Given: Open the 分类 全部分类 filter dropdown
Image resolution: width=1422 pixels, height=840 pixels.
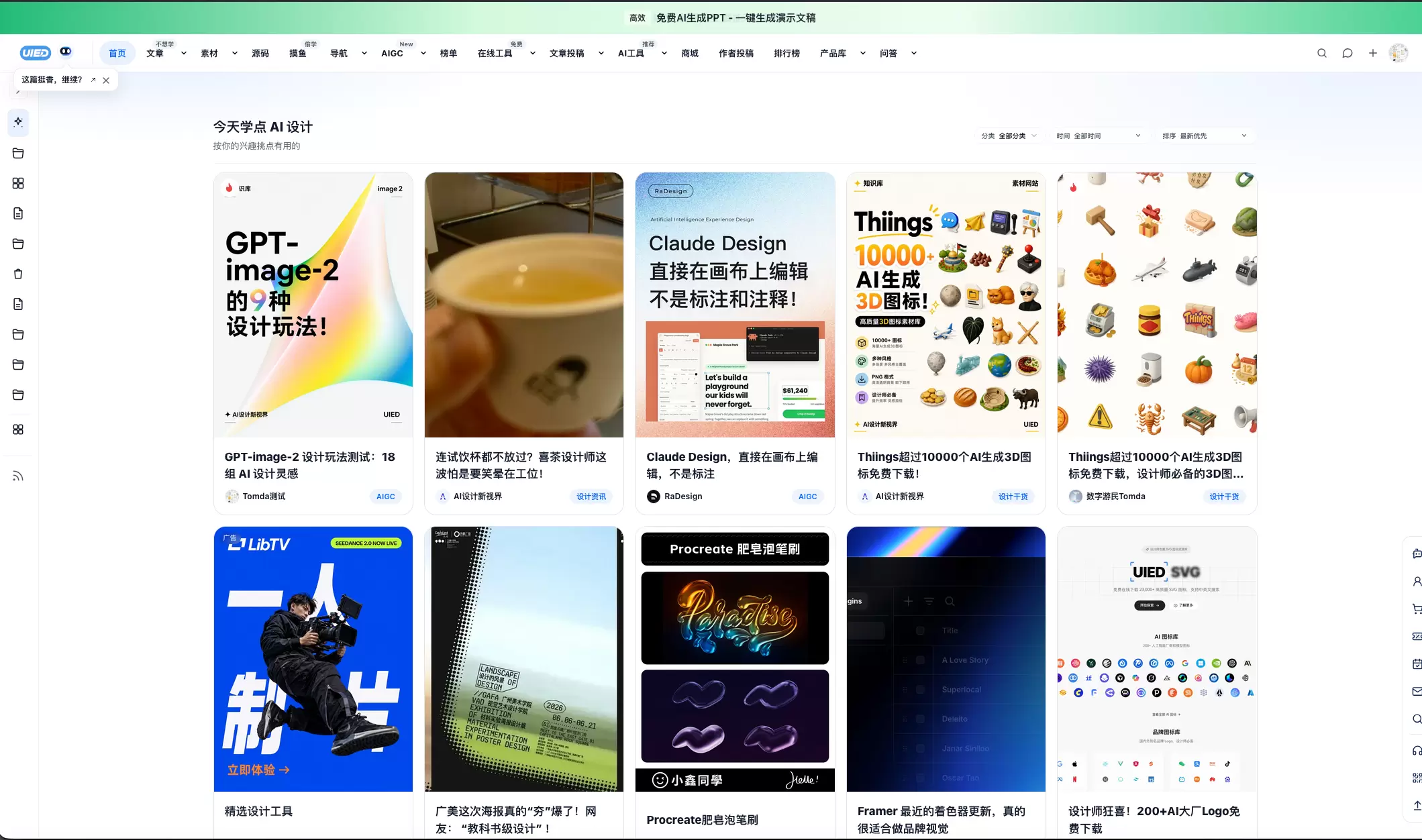Looking at the screenshot, I should tap(1009, 136).
